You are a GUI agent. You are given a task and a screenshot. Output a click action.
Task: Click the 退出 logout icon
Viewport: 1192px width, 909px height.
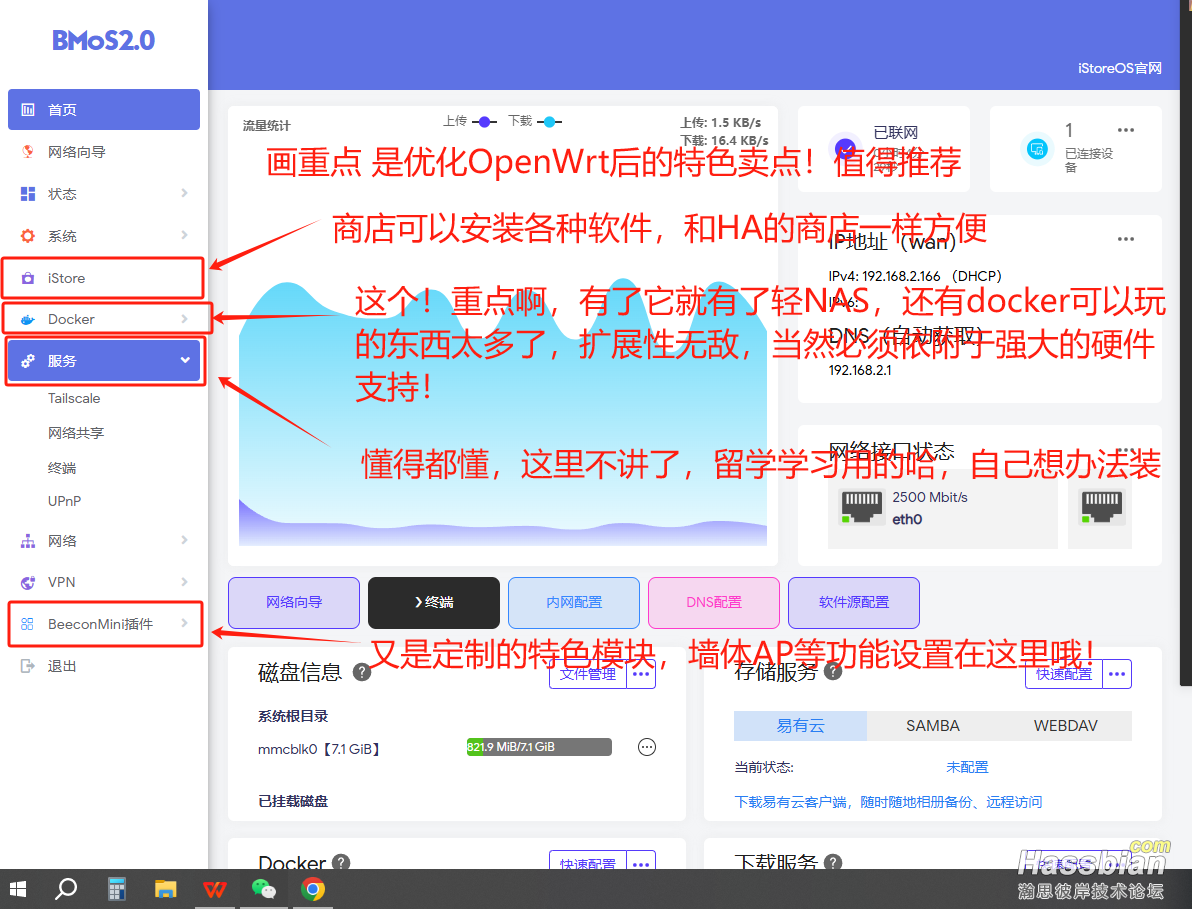coord(27,666)
